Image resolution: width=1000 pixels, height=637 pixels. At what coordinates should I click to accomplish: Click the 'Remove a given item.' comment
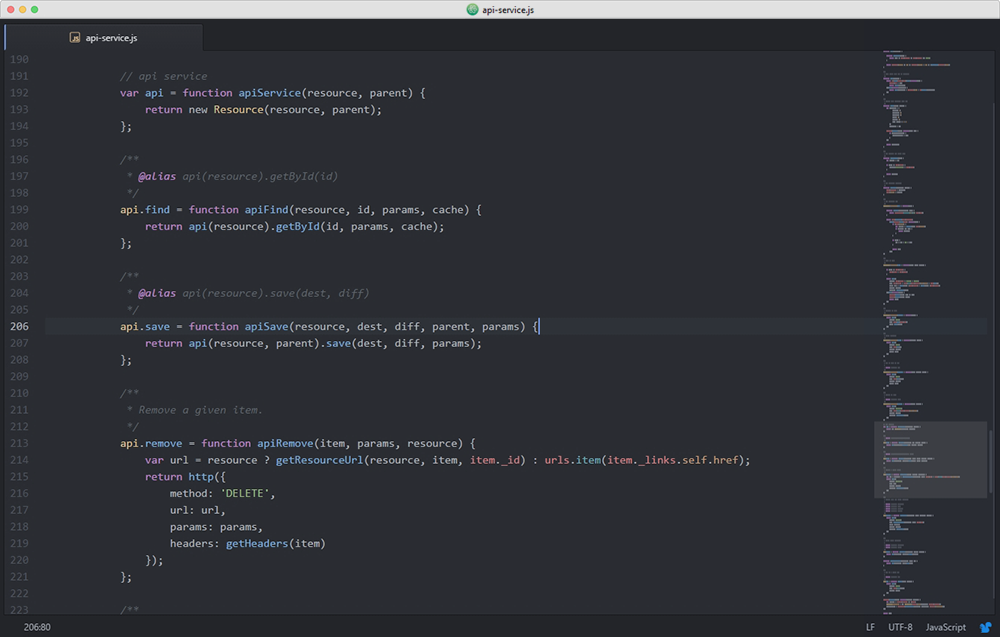coord(200,410)
